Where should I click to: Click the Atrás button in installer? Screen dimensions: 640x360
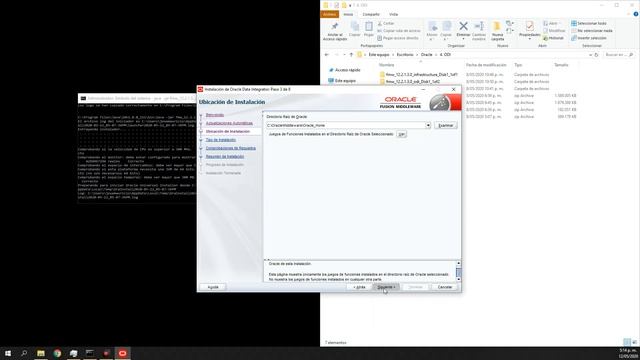click(359, 287)
